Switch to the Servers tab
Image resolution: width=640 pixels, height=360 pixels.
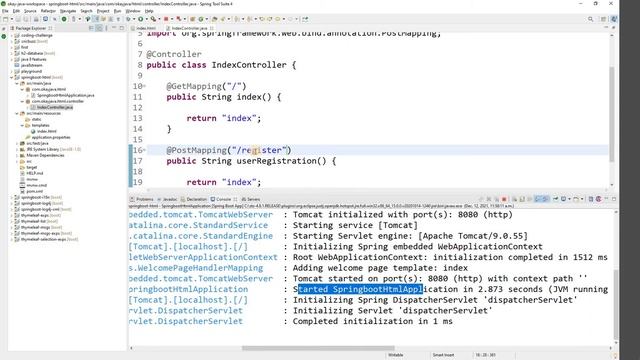pos(251,199)
